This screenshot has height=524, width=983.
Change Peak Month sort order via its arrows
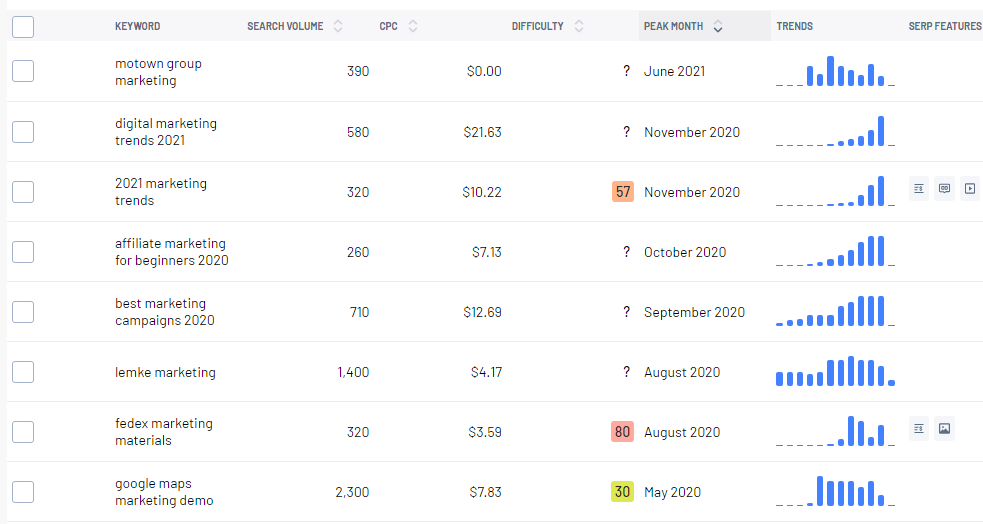point(718,26)
